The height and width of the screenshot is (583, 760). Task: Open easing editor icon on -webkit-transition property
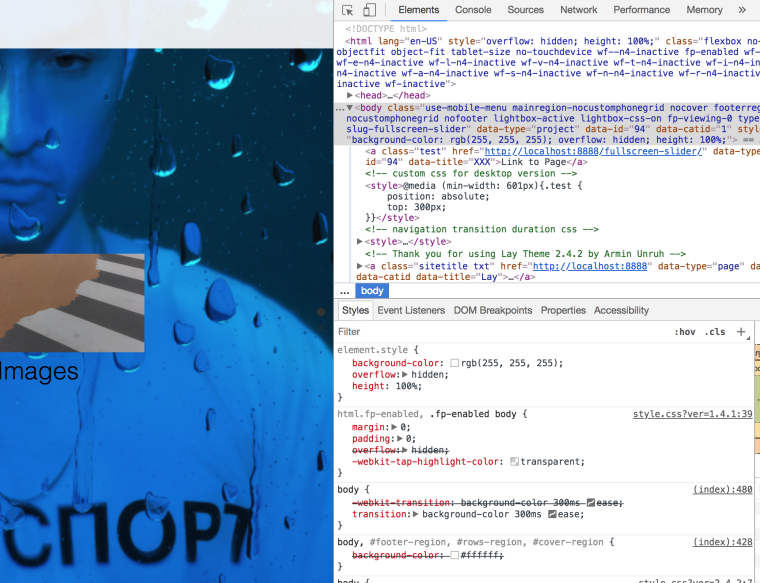[591, 502]
